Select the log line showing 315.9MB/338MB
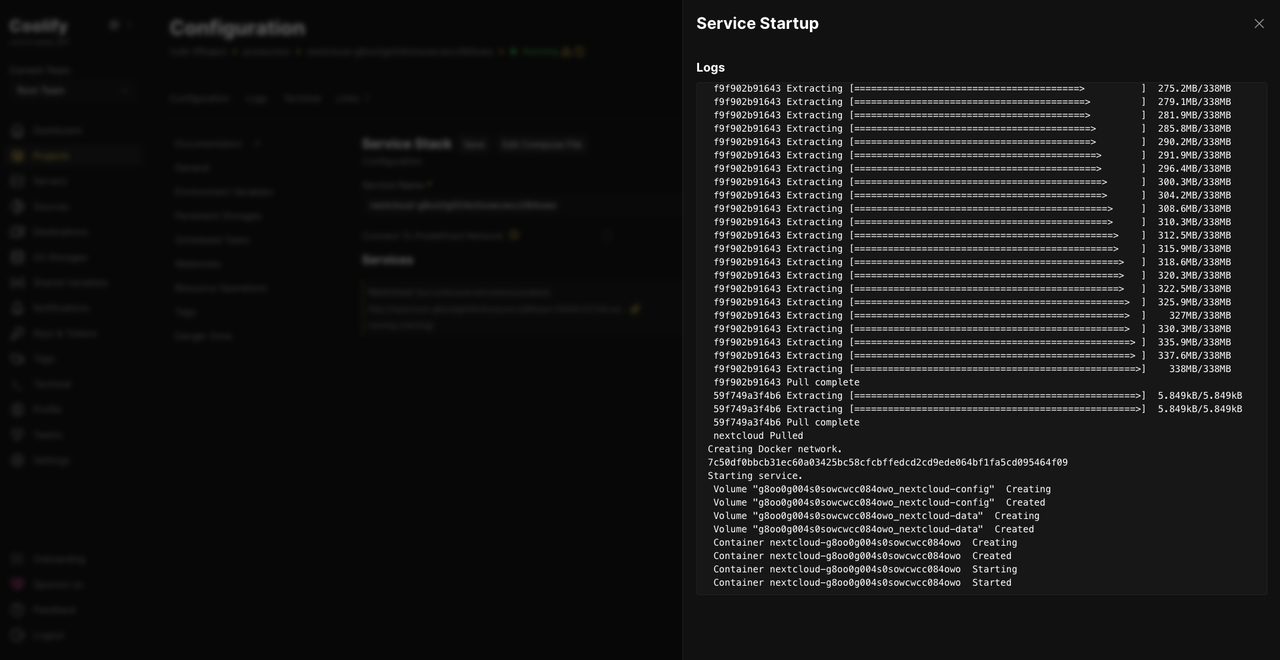Viewport: 1280px width, 660px height. pyautogui.click(x=972, y=249)
